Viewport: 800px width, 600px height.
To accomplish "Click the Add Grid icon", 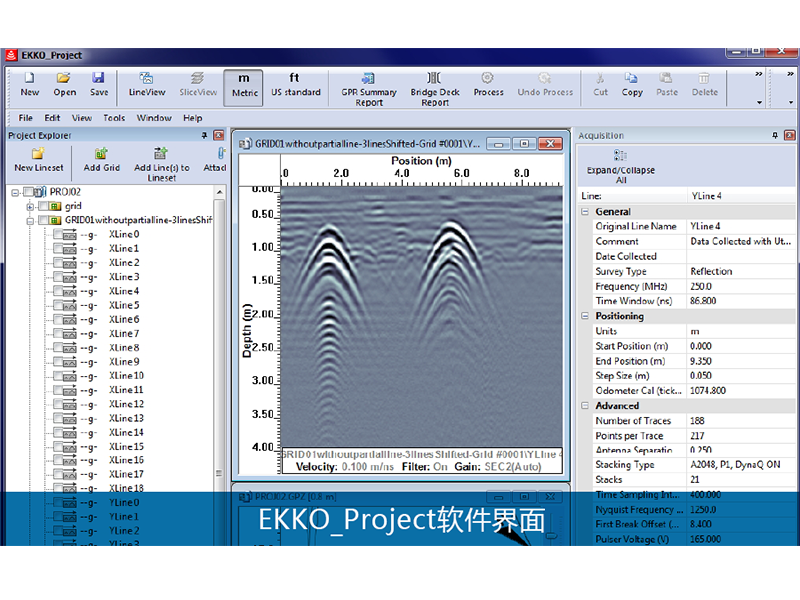I will click(101, 154).
